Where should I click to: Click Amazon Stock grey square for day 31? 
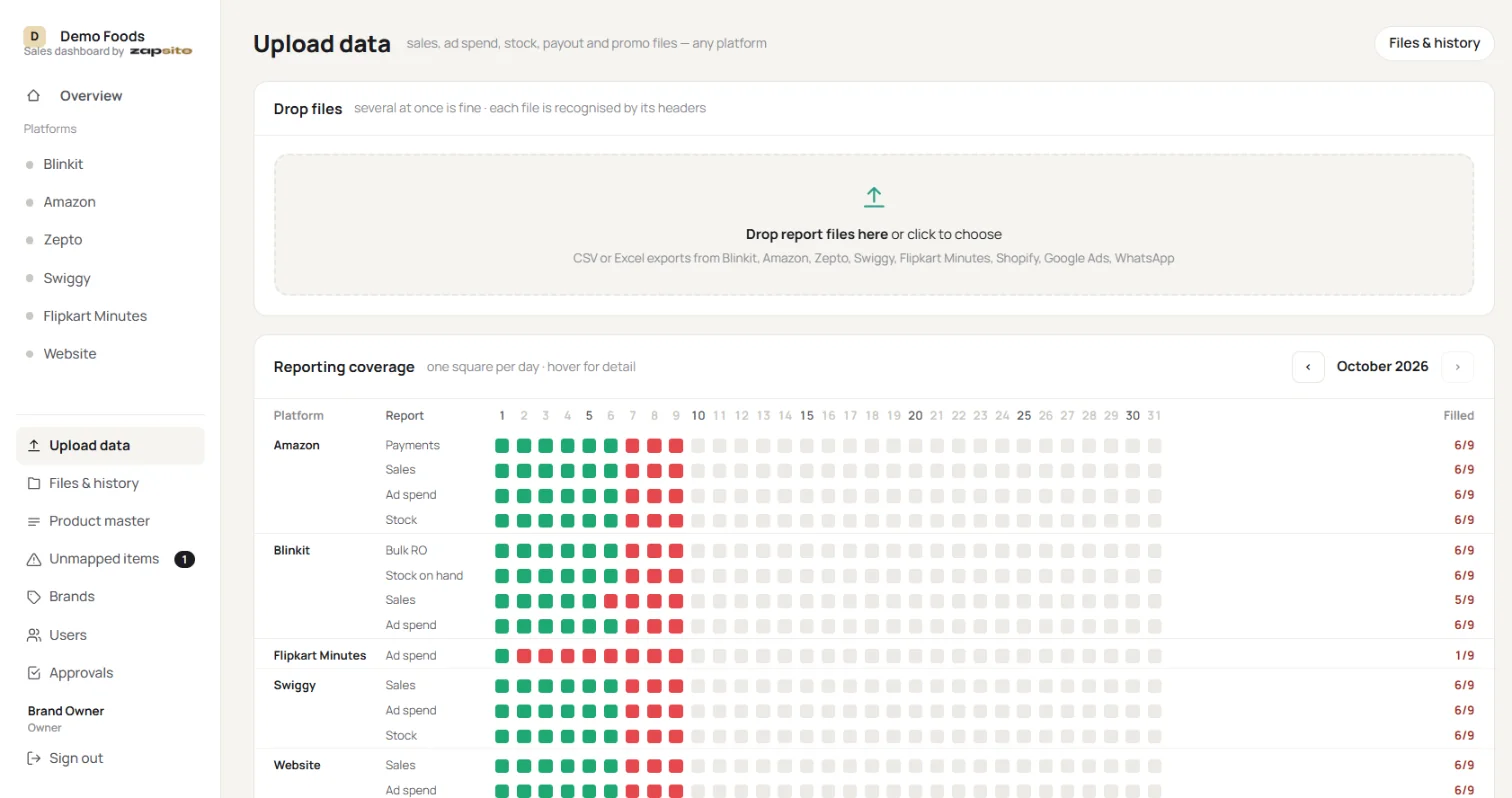(x=1155, y=520)
